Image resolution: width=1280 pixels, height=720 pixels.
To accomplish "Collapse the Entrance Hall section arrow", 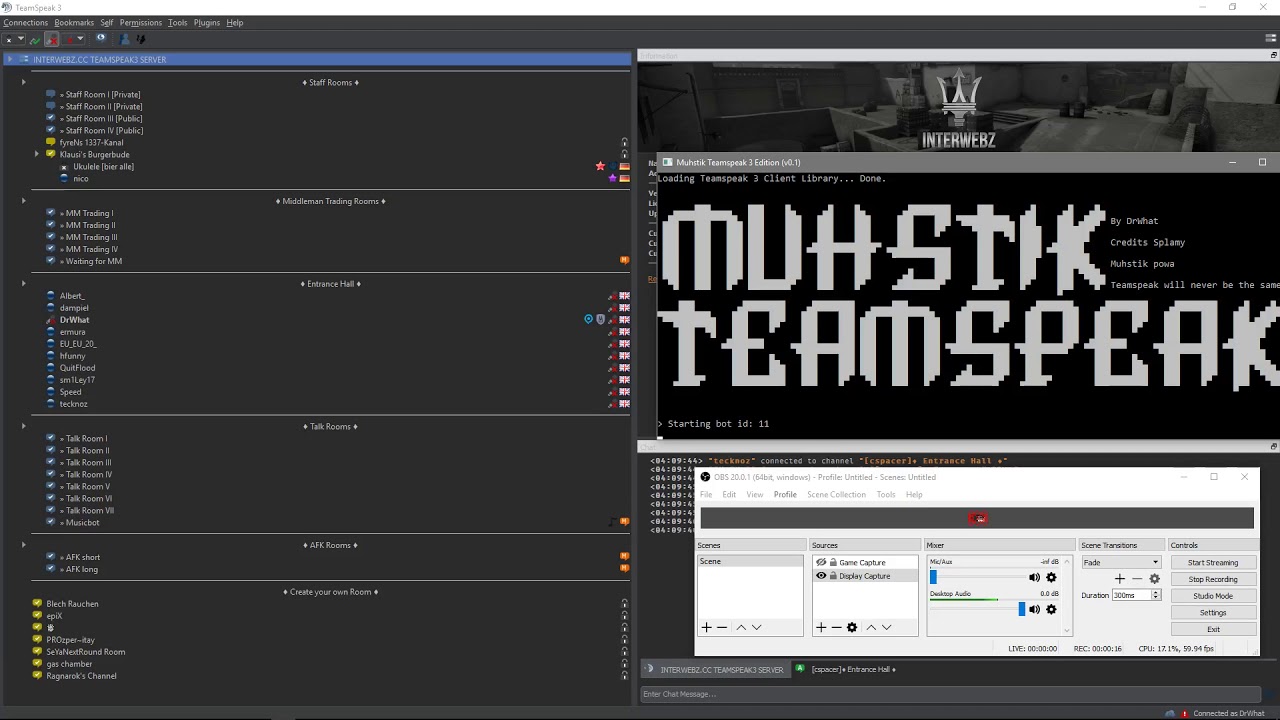I will pyautogui.click(x=23, y=283).
